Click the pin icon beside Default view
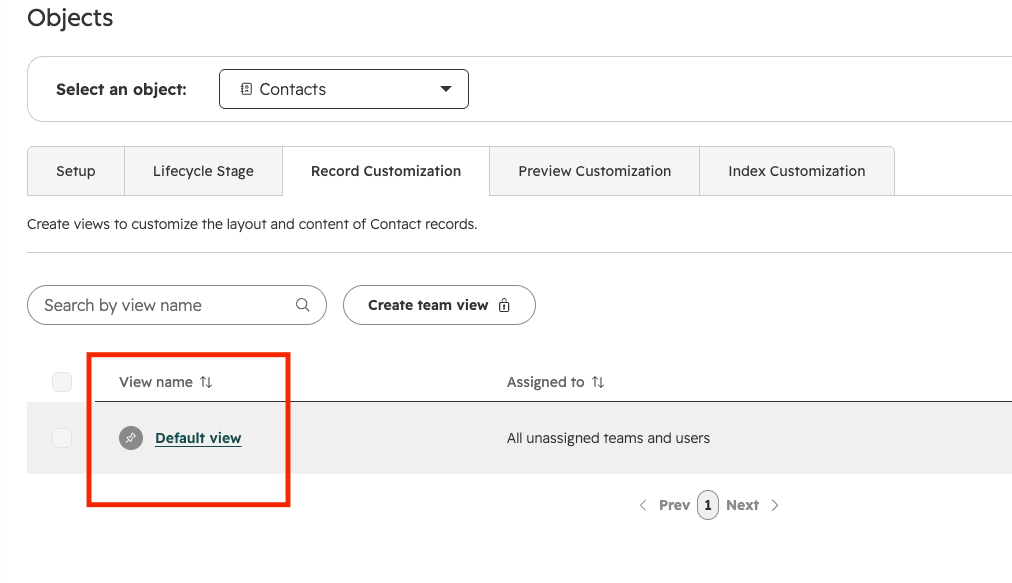Viewport: 1012px width, 583px height. point(130,438)
